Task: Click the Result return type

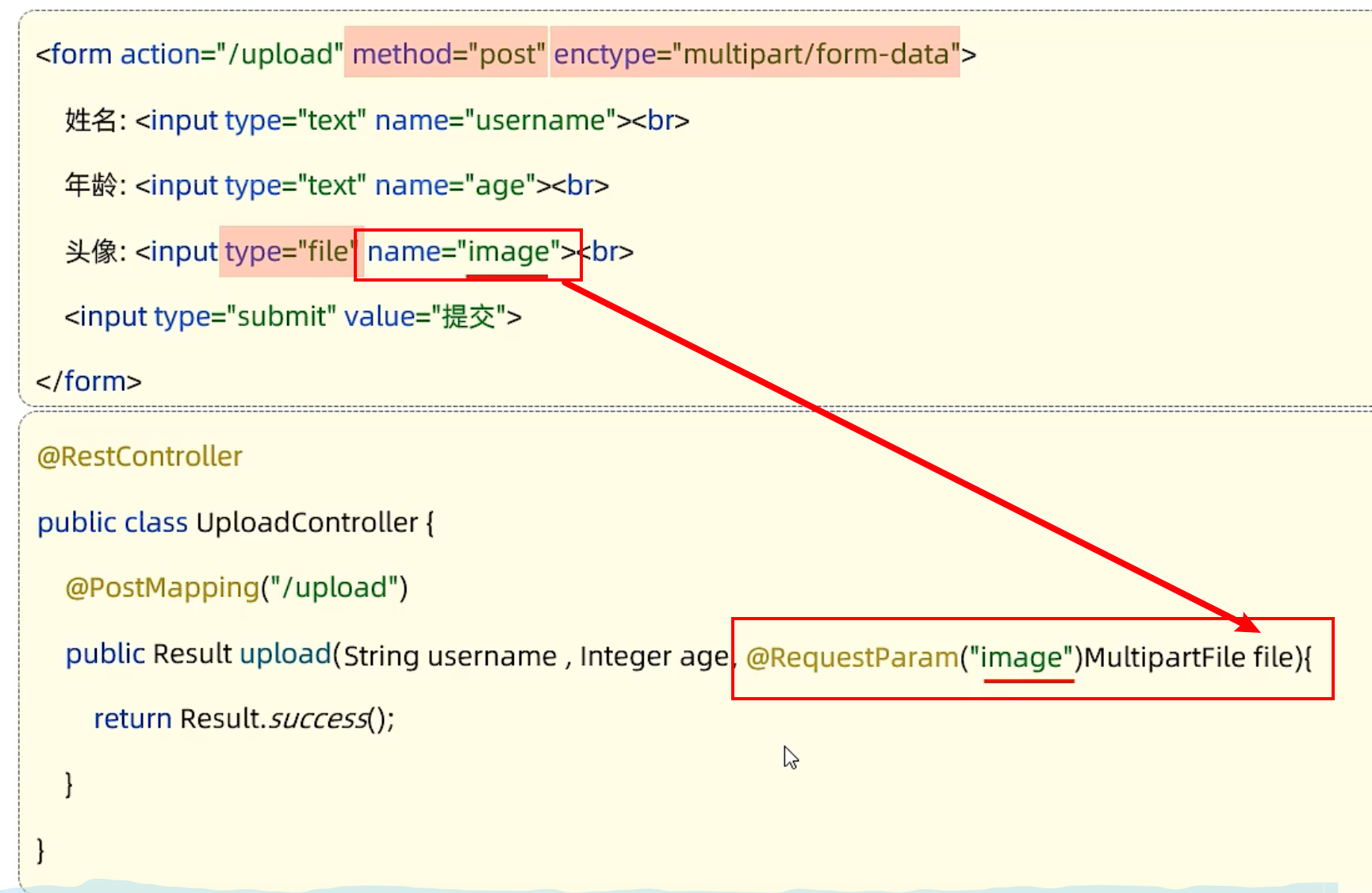Action: [x=192, y=654]
